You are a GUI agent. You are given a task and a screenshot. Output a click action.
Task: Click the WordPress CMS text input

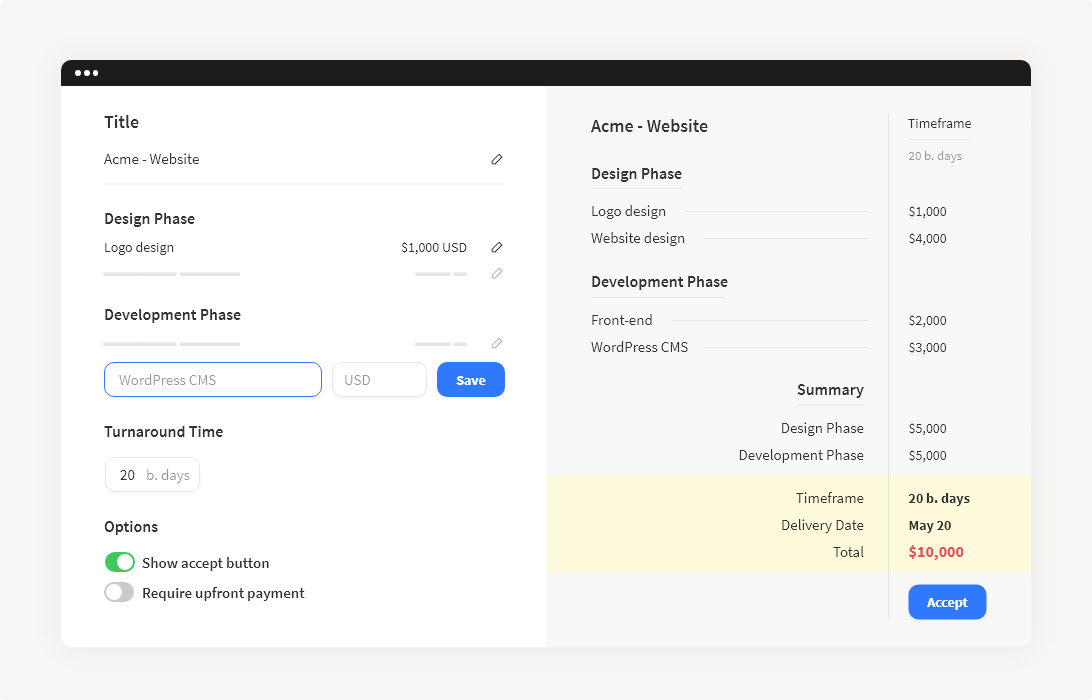[212, 379]
